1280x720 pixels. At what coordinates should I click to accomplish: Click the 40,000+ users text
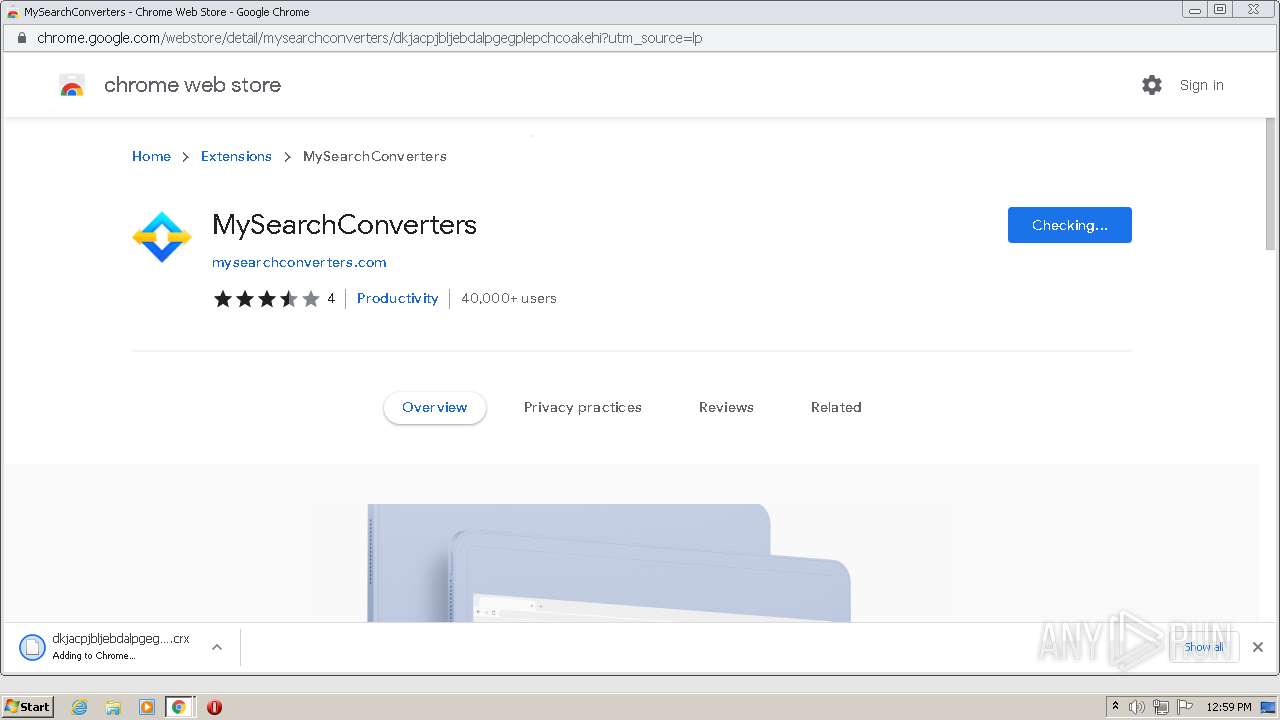(509, 298)
